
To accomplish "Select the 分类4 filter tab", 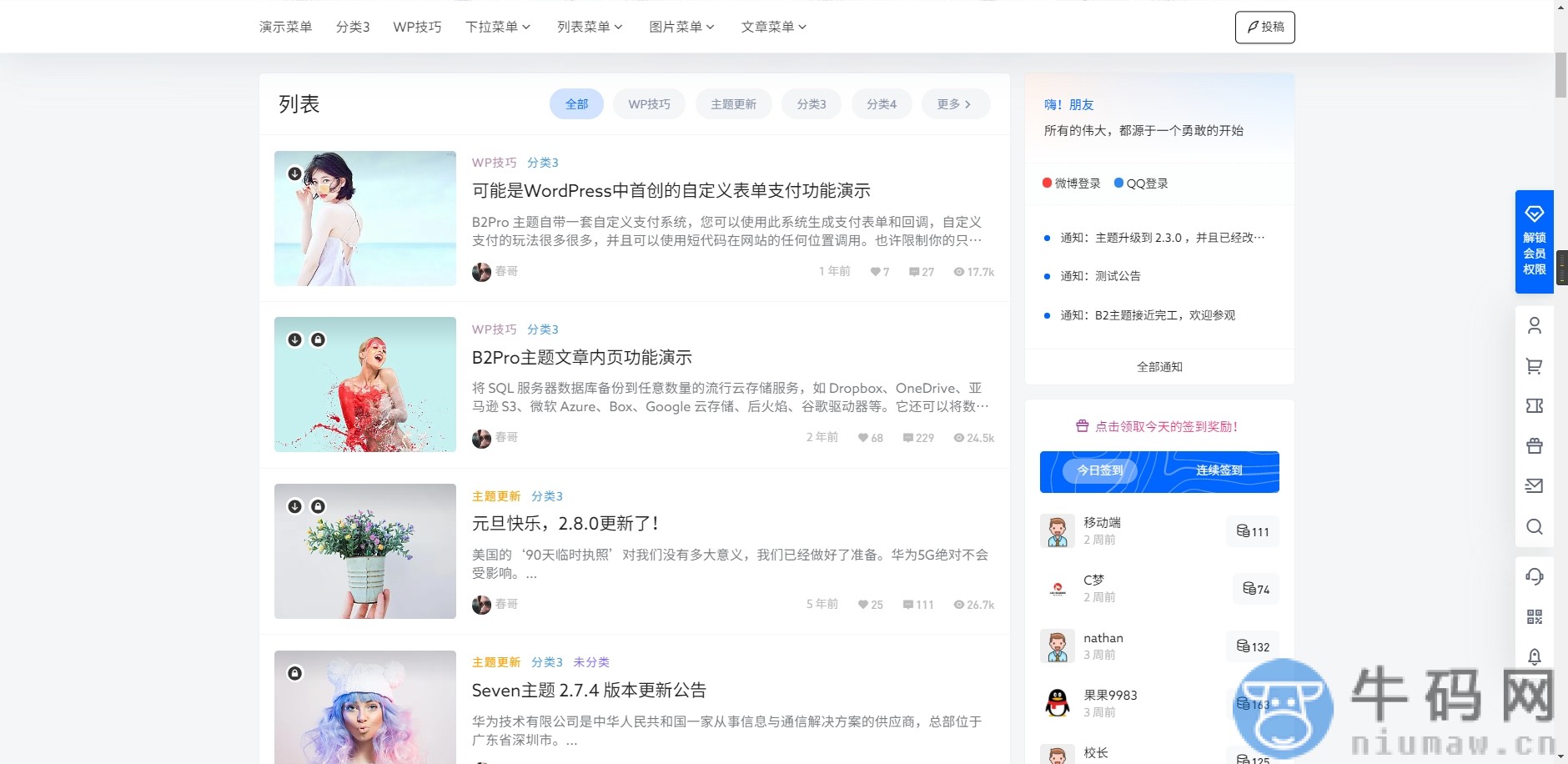I will pyautogui.click(x=881, y=104).
